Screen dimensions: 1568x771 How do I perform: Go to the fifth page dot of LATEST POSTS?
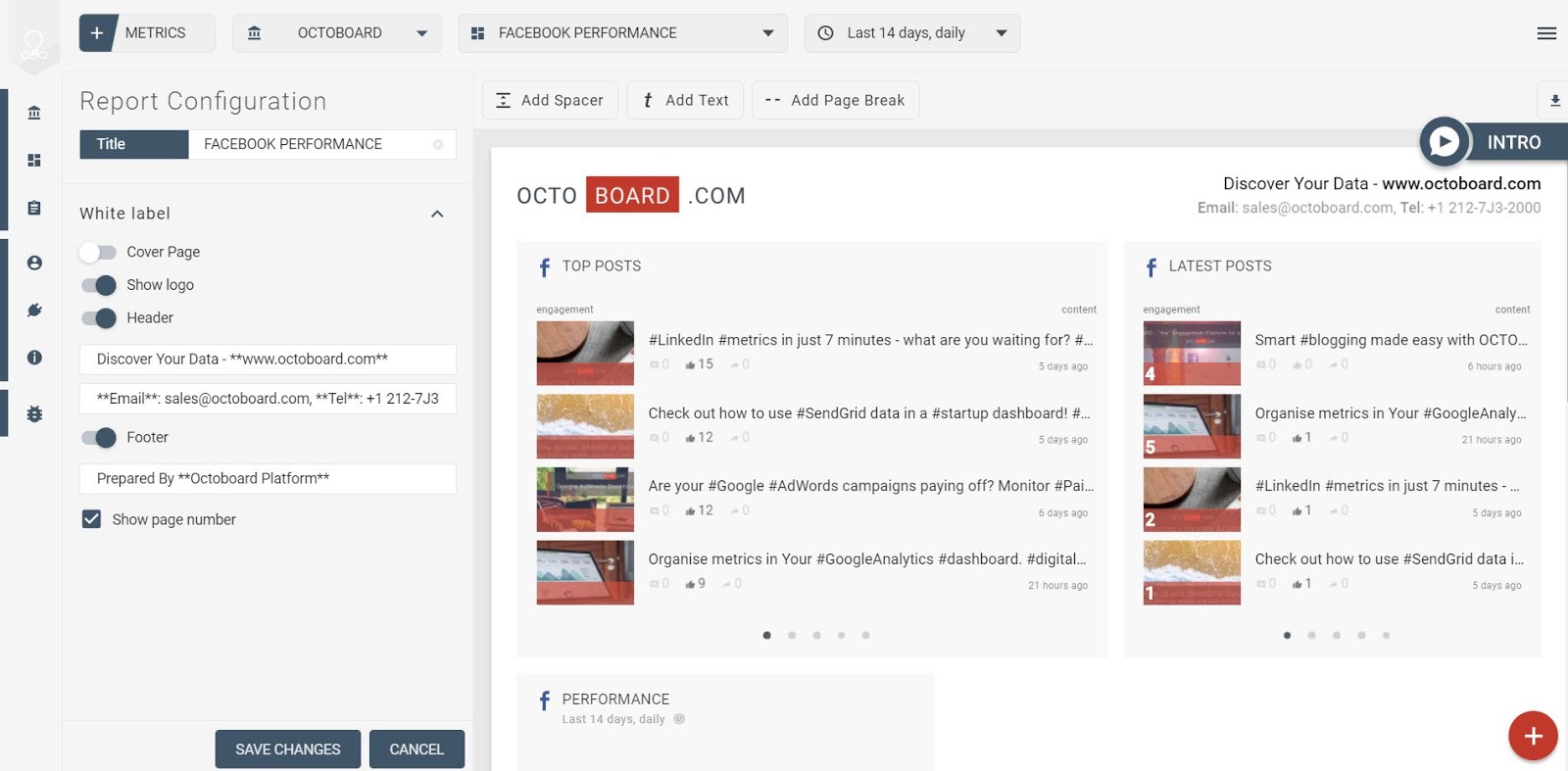pos(1387,636)
